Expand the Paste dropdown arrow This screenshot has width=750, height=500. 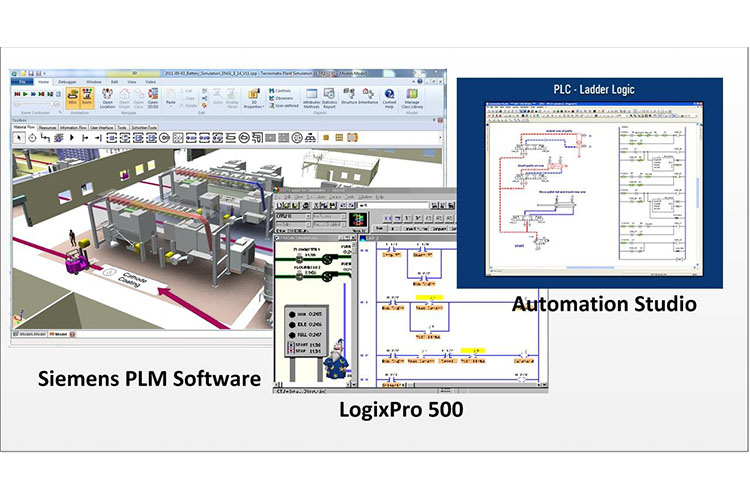tap(171, 106)
